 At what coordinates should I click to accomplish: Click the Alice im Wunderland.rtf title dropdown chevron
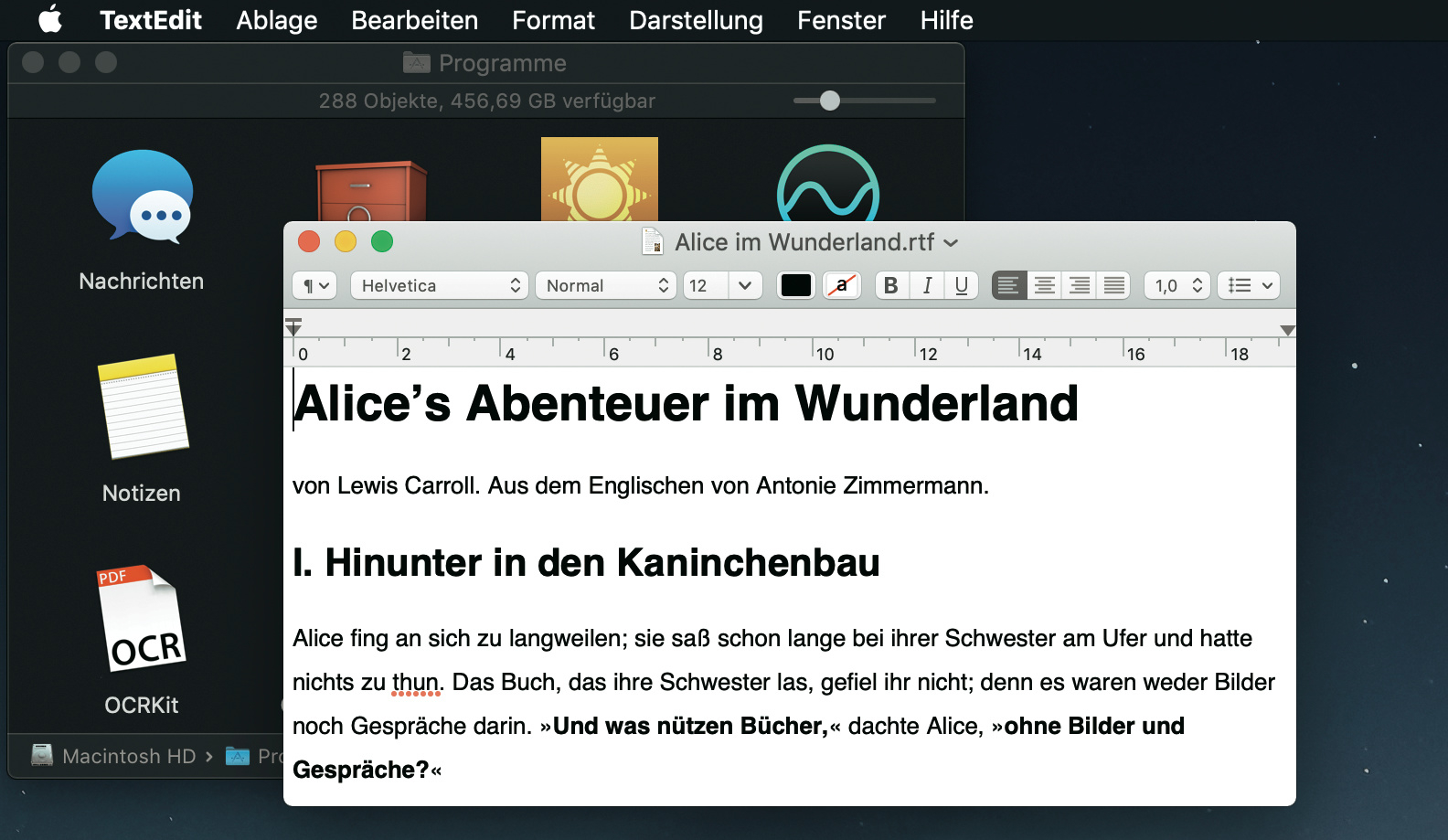click(x=951, y=243)
